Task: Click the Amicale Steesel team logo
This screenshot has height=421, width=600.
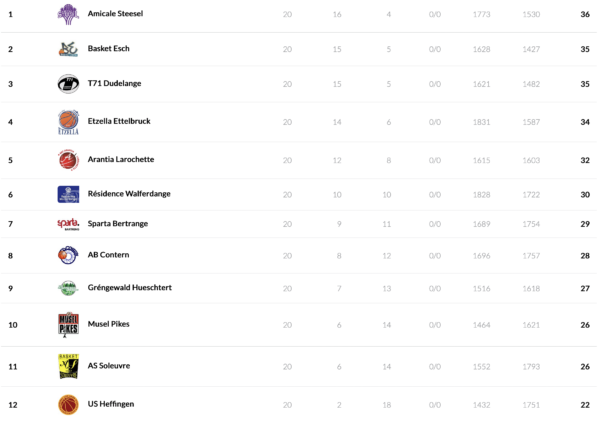Action: click(68, 15)
